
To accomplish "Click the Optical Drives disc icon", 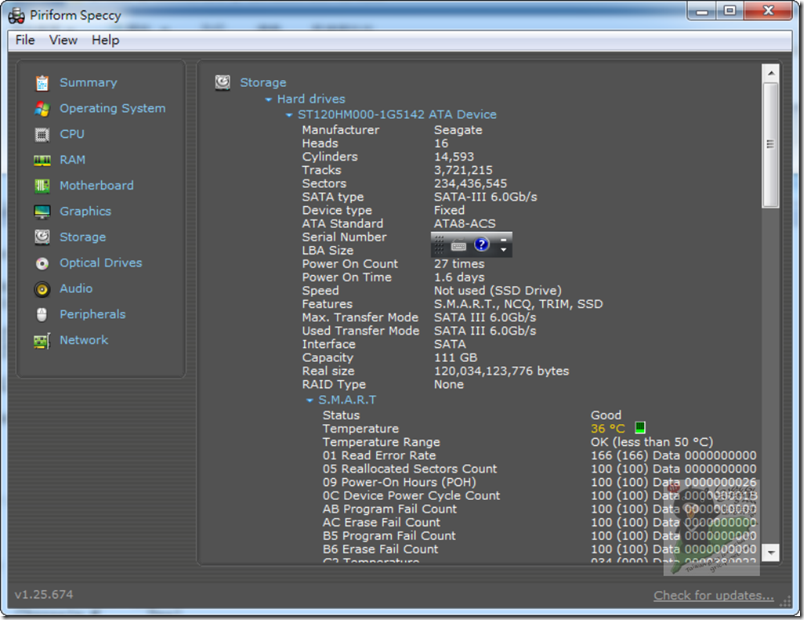I will click(x=42, y=264).
